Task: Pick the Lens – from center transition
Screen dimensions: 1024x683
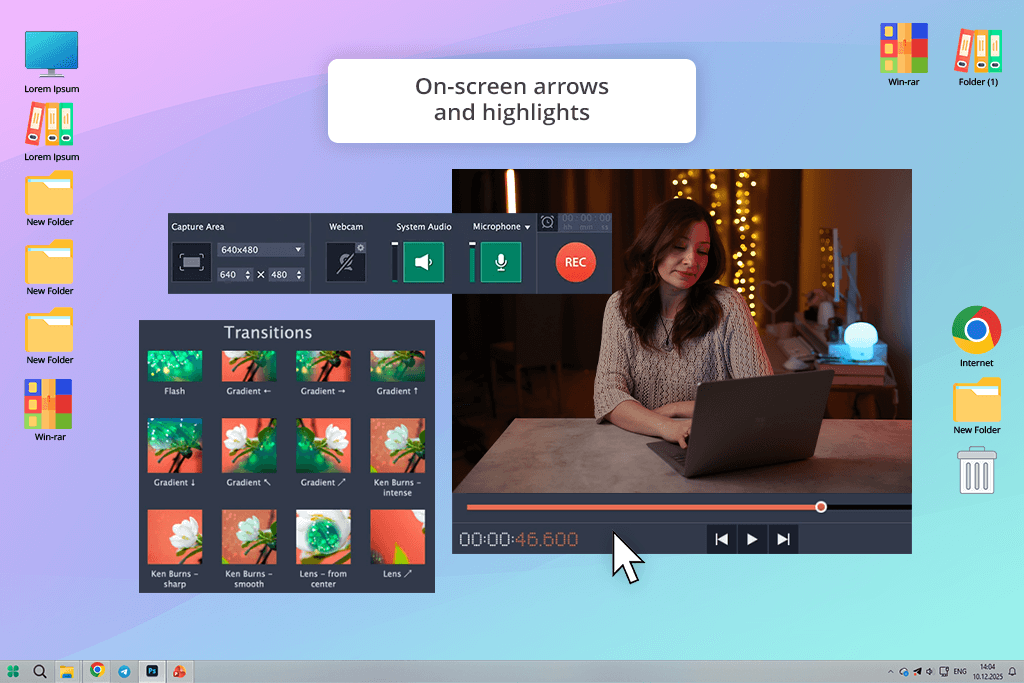Action: (323, 537)
